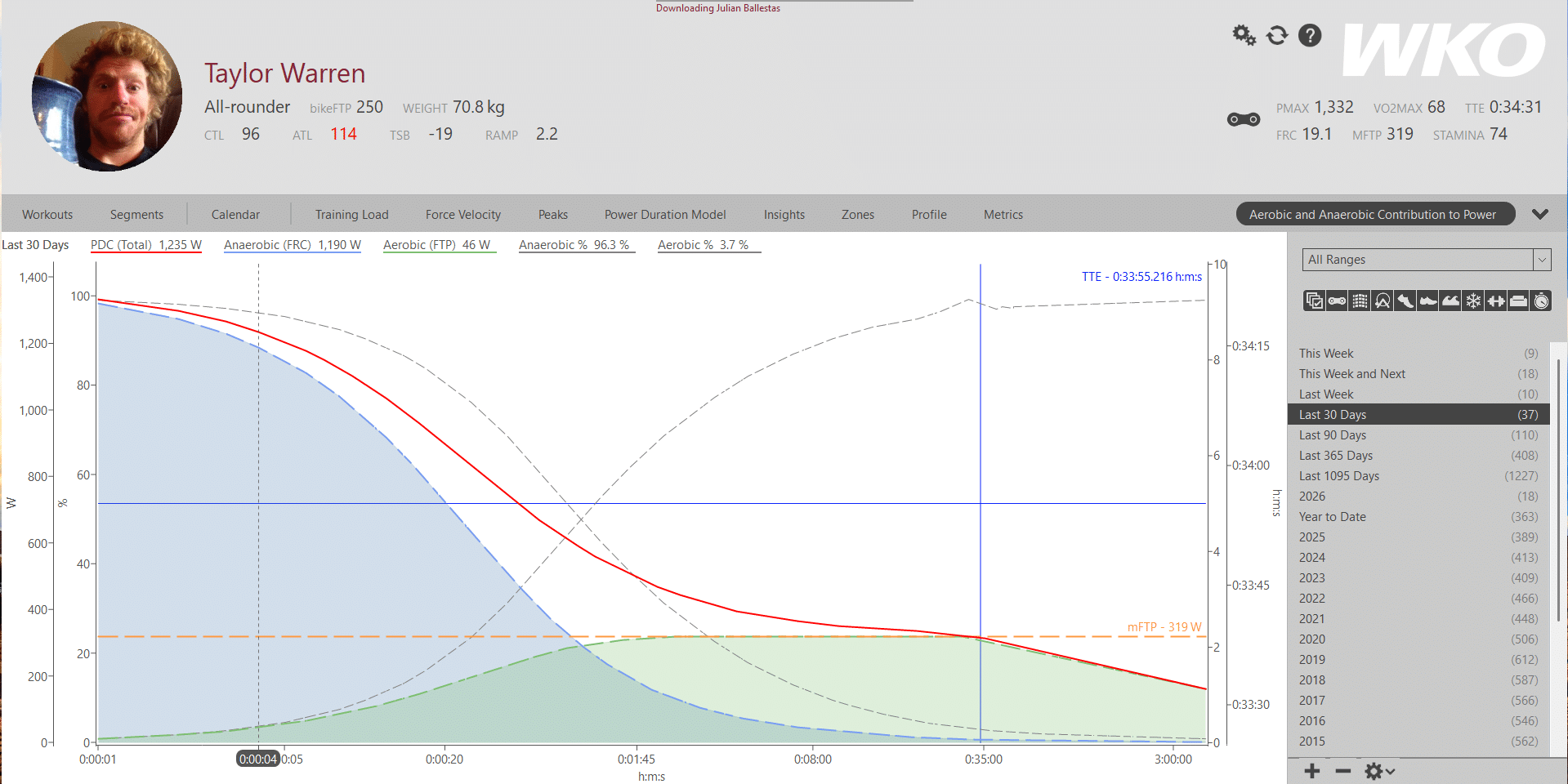Choose the Year to Date range
The width and height of the screenshot is (1568, 784).
point(1333,517)
